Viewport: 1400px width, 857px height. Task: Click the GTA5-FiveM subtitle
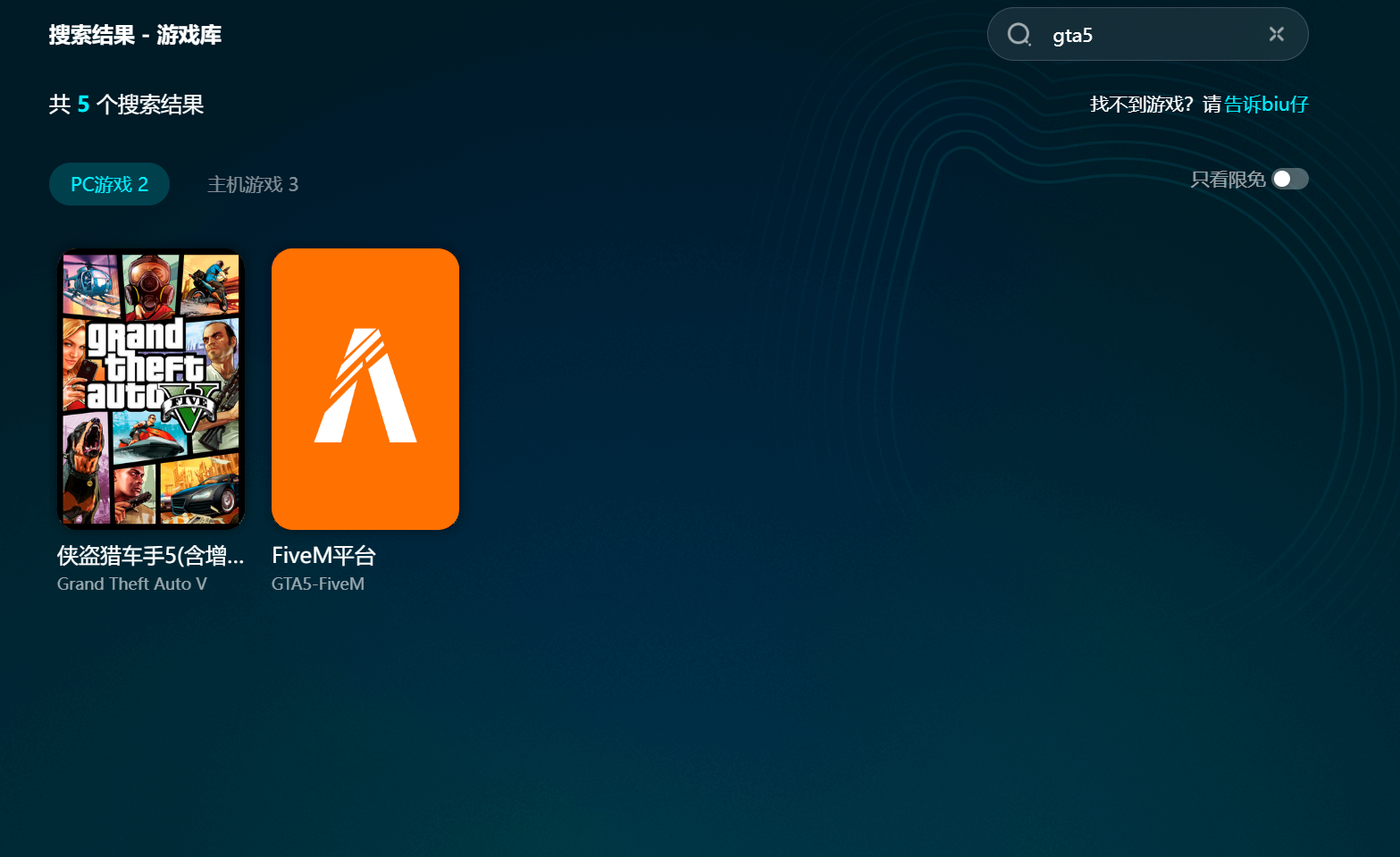point(318,584)
